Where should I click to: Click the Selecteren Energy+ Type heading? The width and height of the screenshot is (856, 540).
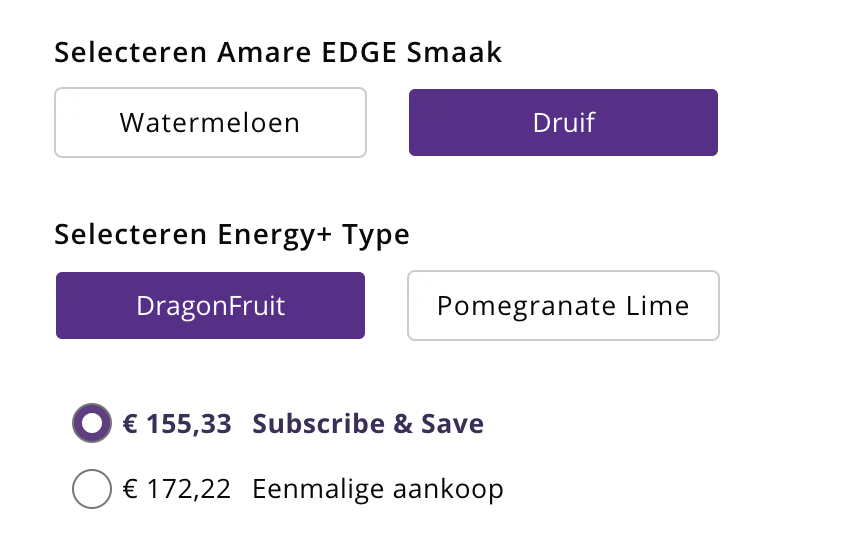[x=232, y=235]
